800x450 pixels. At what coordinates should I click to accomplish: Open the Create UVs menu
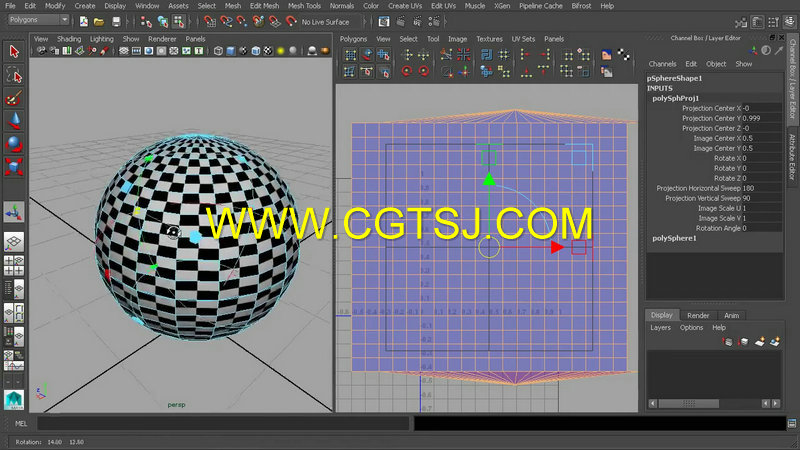(x=405, y=6)
